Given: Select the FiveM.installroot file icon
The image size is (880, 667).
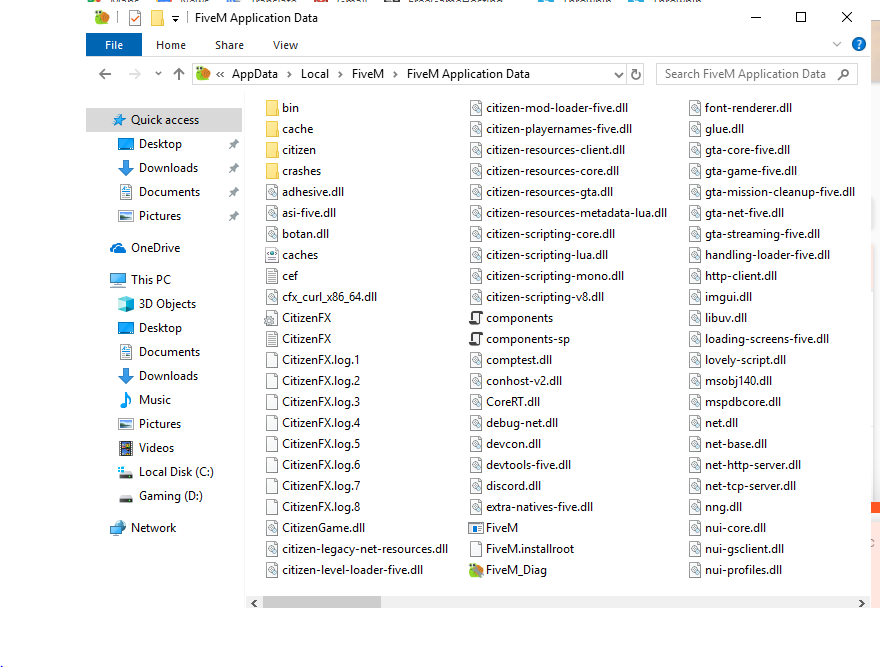Looking at the screenshot, I should coord(476,549).
